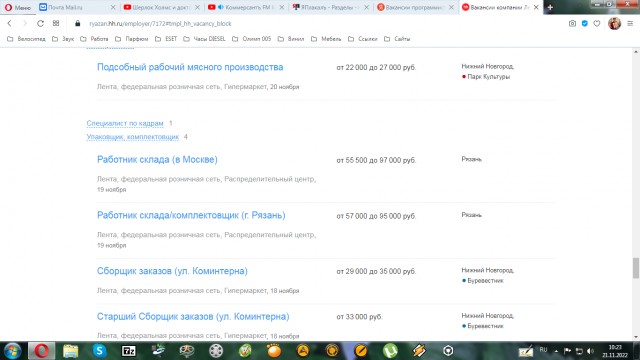Click salary от 55 500 до 97 000 руб.
The width and height of the screenshot is (640, 360).
pos(376,160)
